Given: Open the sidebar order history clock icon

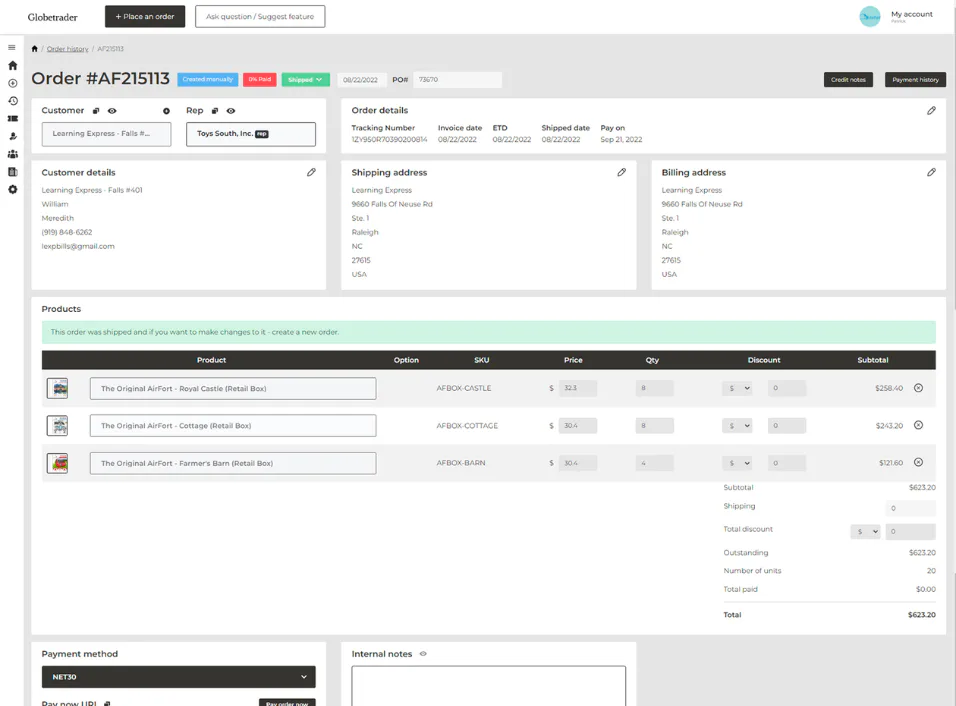Looking at the screenshot, I should (x=12, y=101).
